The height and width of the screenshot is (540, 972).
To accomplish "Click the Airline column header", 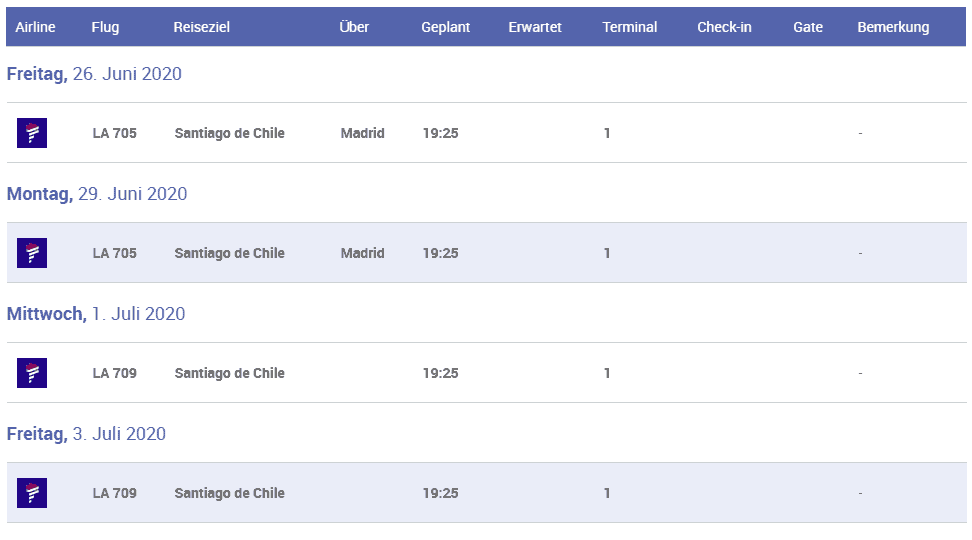I will [x=35, y=27].
